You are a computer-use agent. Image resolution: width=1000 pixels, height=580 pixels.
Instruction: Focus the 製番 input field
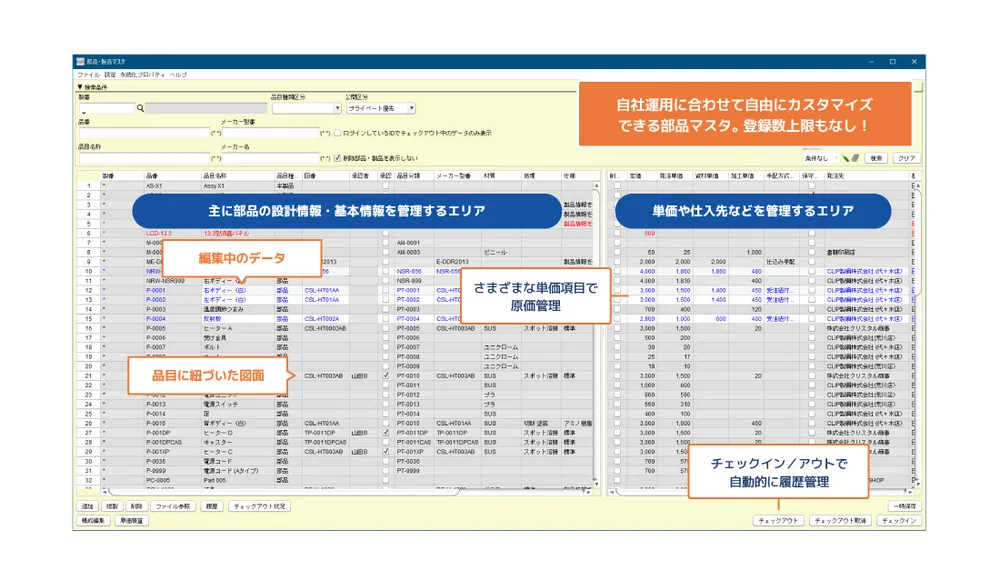[107, 108]
